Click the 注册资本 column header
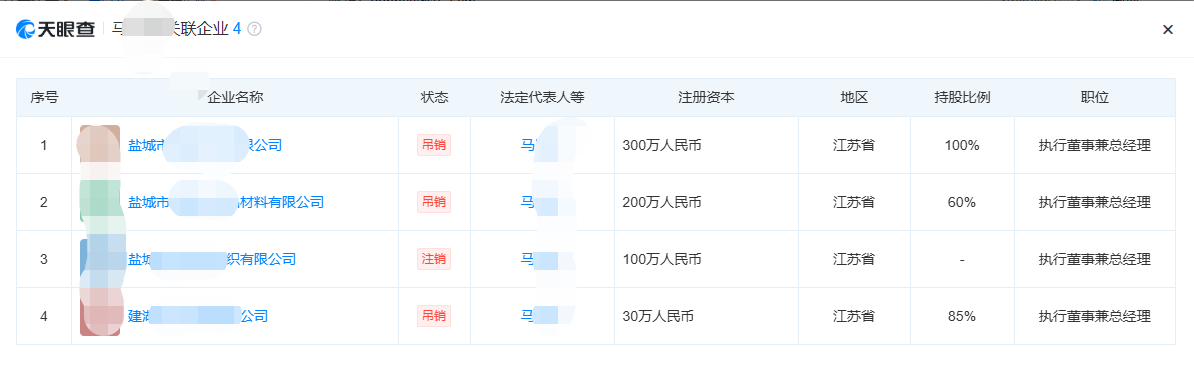This screenshot has width=1194, height=381. [x=706, y=98]
